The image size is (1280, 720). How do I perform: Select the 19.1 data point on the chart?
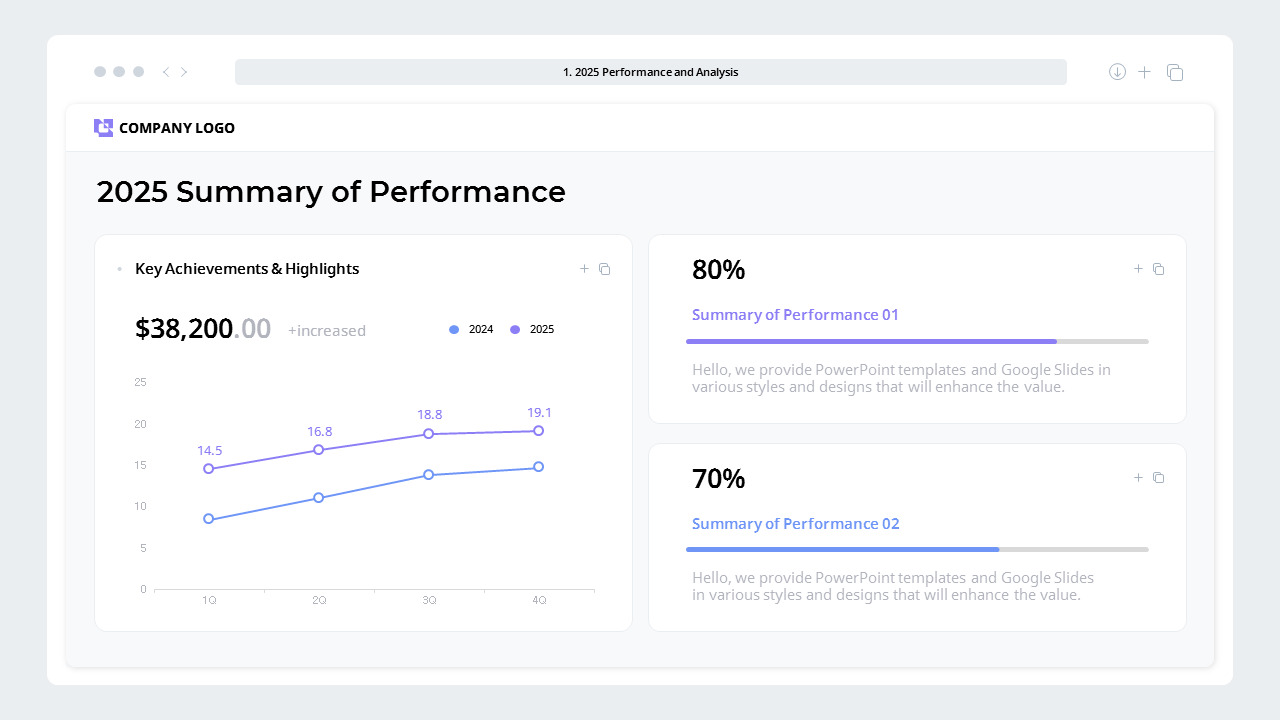coord(538,430)
